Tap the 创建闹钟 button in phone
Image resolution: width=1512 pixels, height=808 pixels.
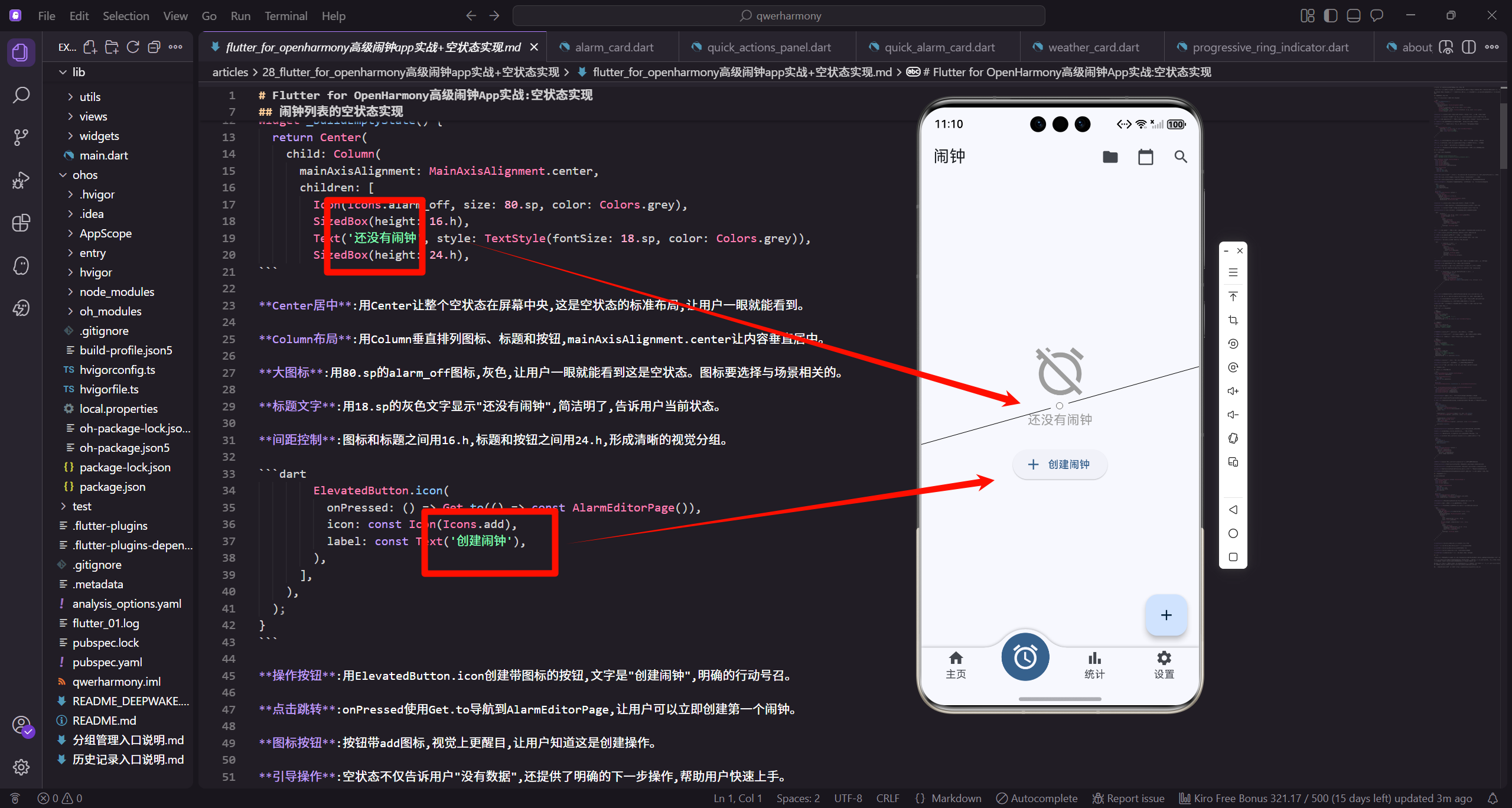click(1060, 464)
